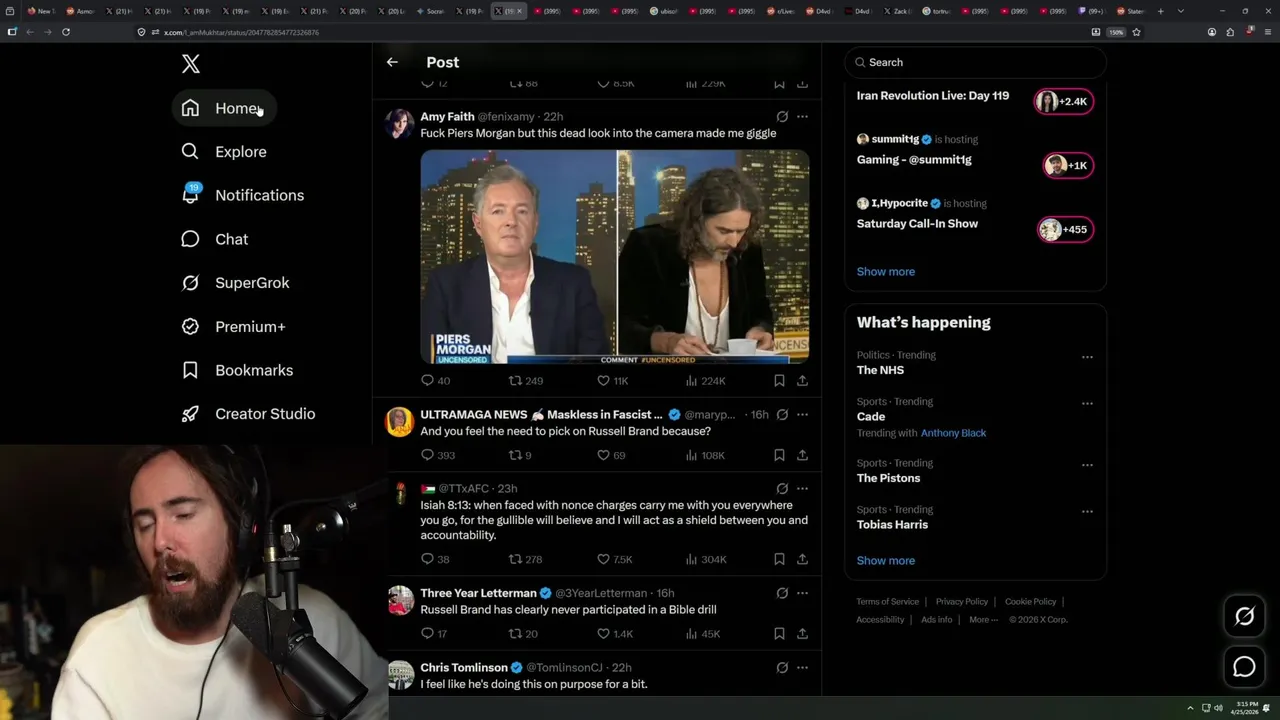Open Chat in the sidebar
This screenshot has width=1280, height=720.
[x=214, y=240]
